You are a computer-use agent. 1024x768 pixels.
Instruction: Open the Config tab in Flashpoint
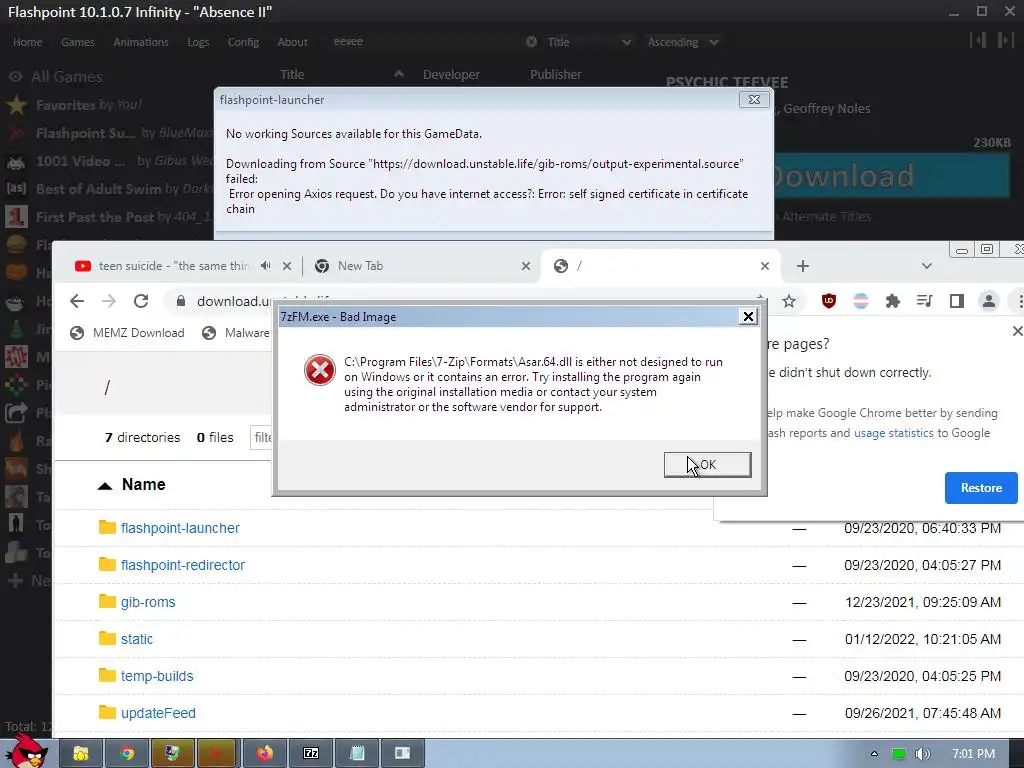click(243, 42)
